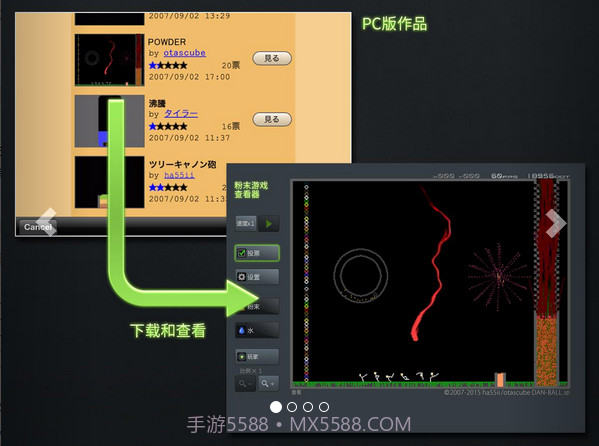
Task: Zoom in with the magnifier plus button
Action: click(269, 383)
